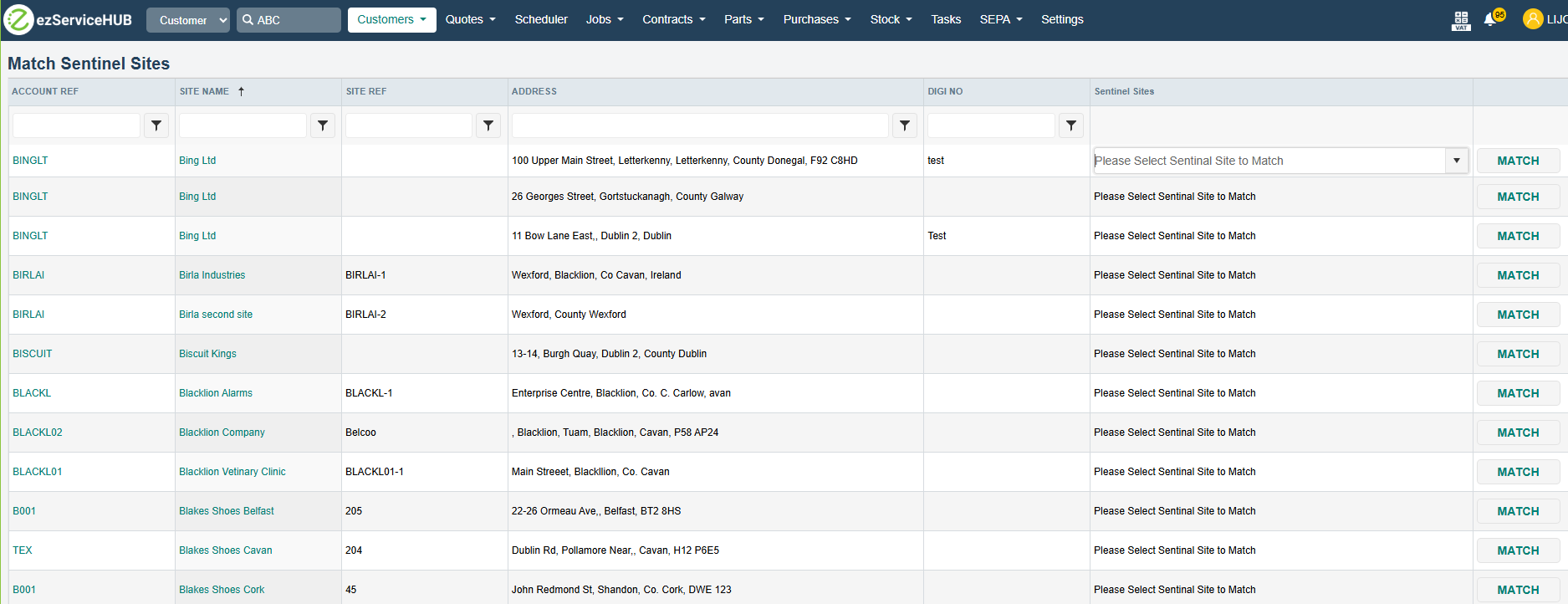Screen dimensions: 1568x604
Task: Click the search magnifier icon
Action: coord(248,20)
